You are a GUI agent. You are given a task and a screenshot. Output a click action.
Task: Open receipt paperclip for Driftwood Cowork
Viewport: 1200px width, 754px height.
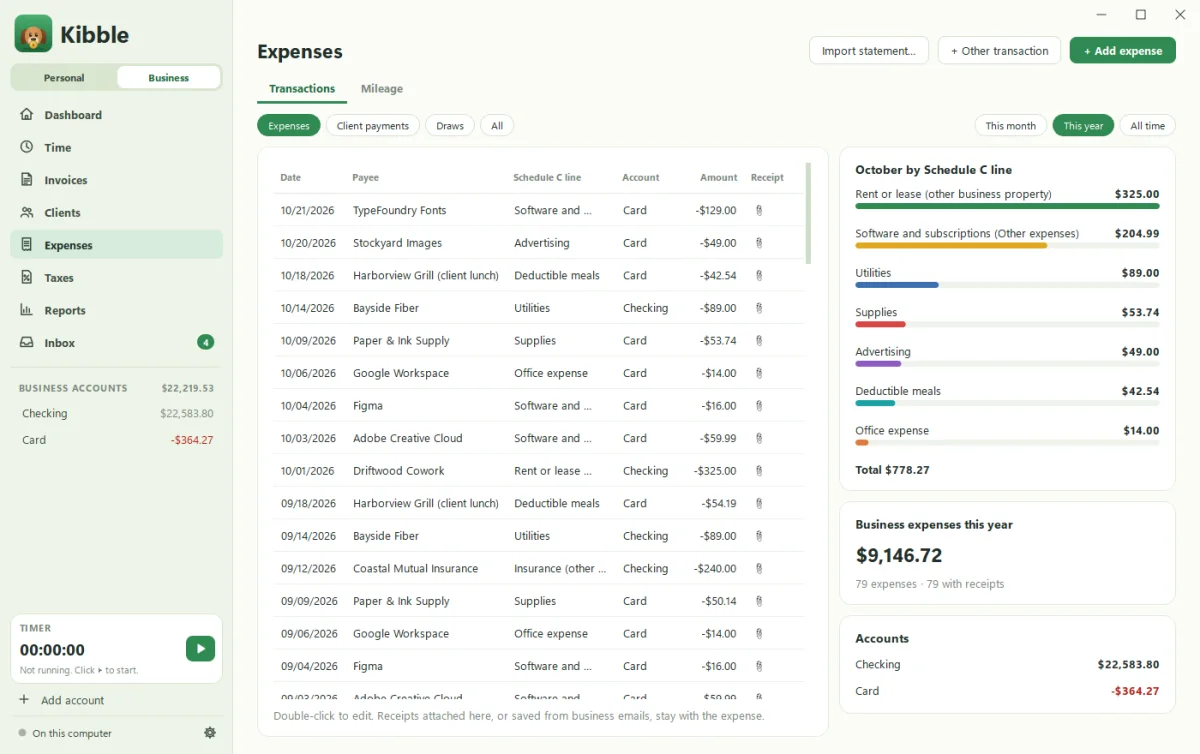759,471
